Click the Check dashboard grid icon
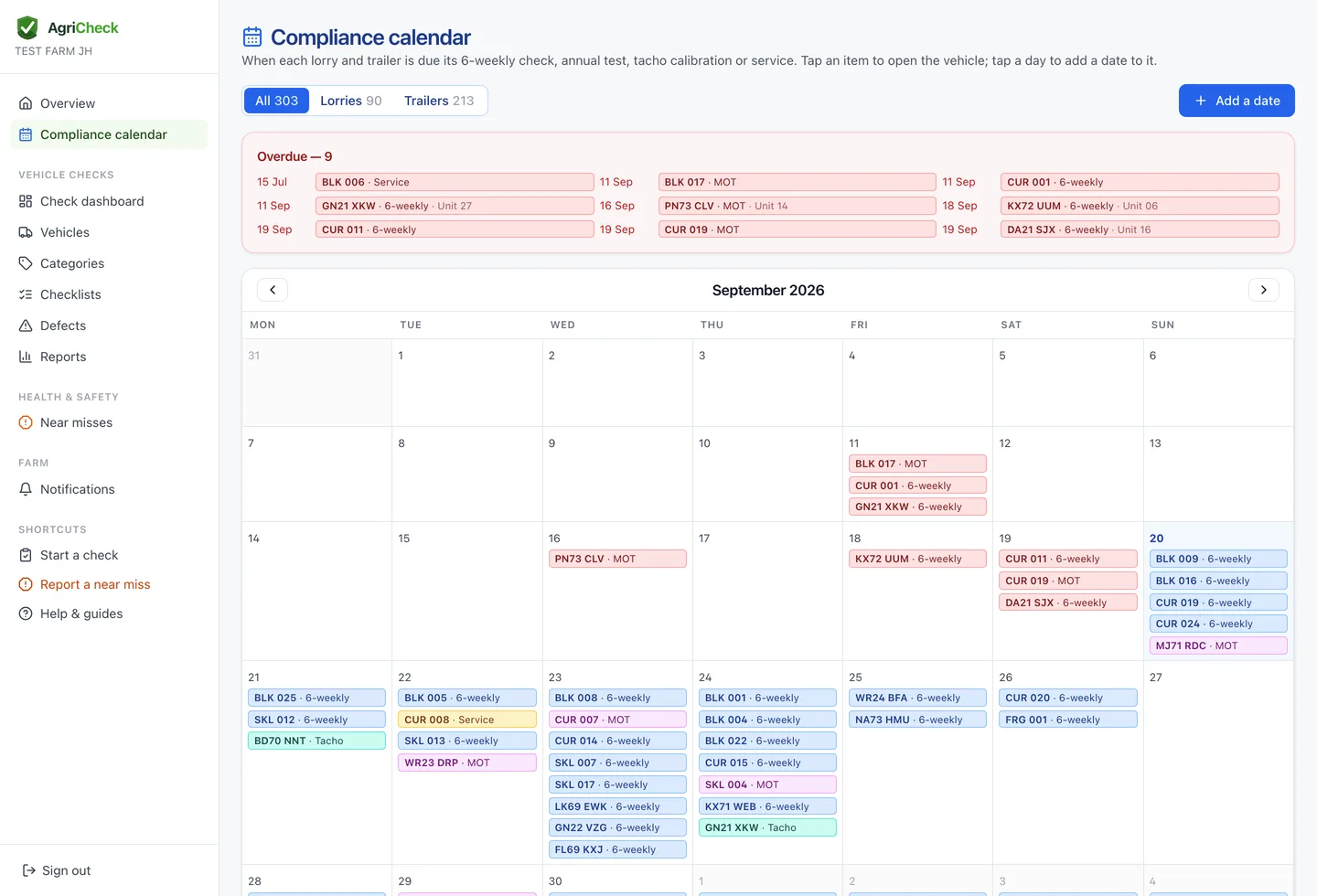 coord(26,201)
